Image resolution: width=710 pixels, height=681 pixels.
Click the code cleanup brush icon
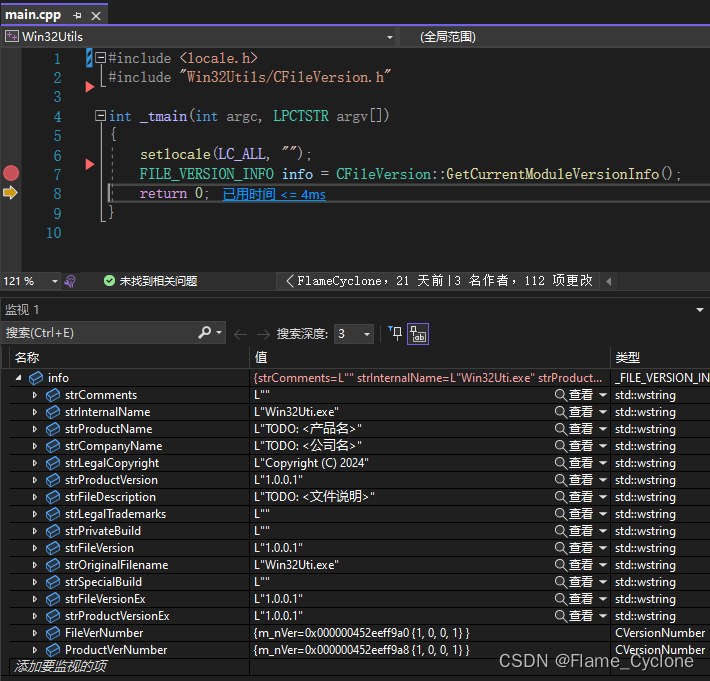[x=70, y=281]
